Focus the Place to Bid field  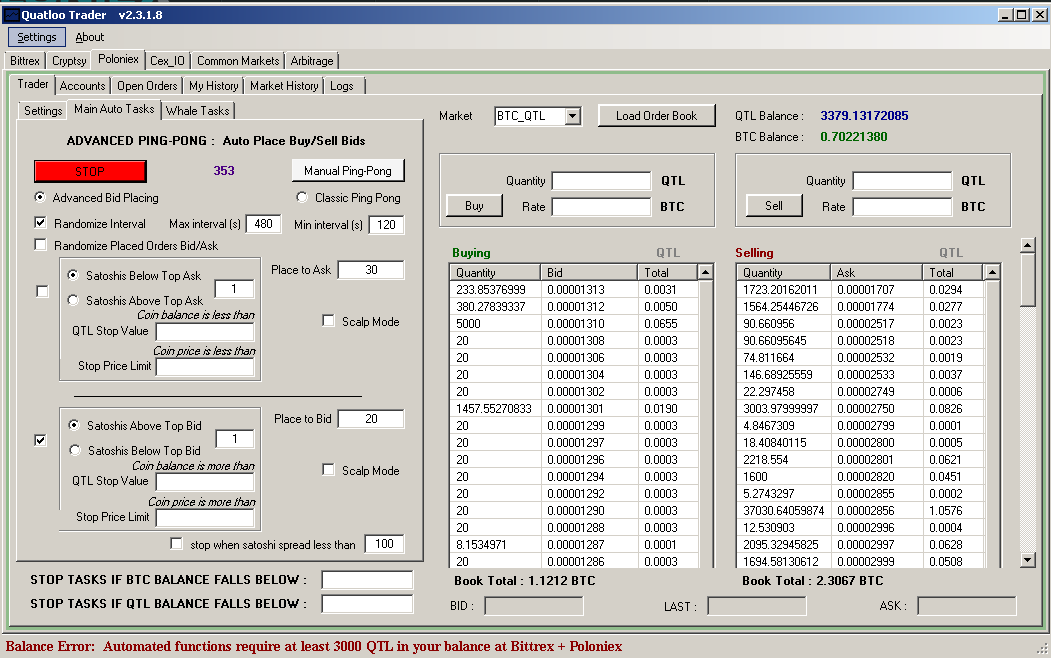pos(371,419)
